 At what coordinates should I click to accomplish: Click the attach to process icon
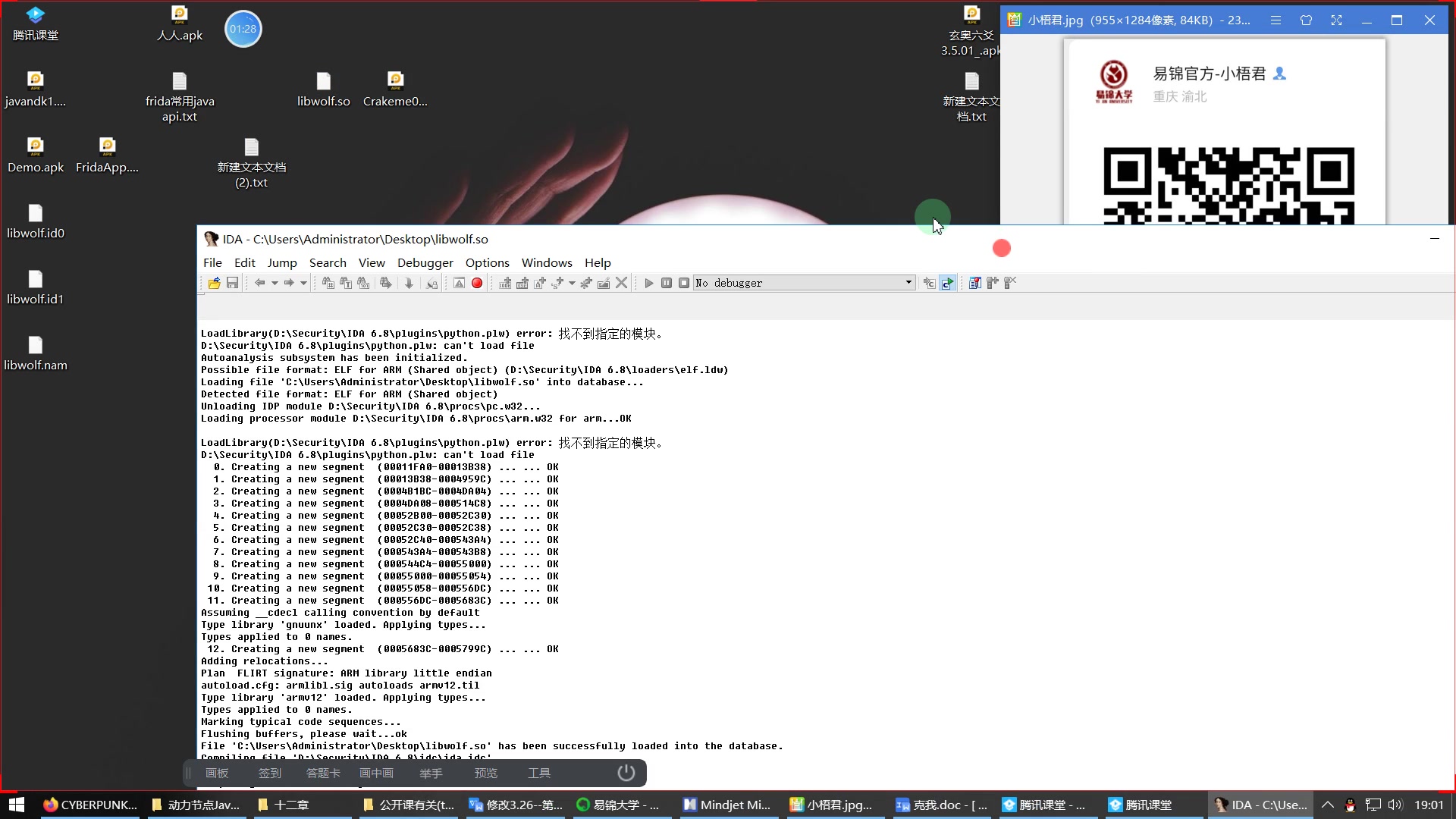[929, 283]
